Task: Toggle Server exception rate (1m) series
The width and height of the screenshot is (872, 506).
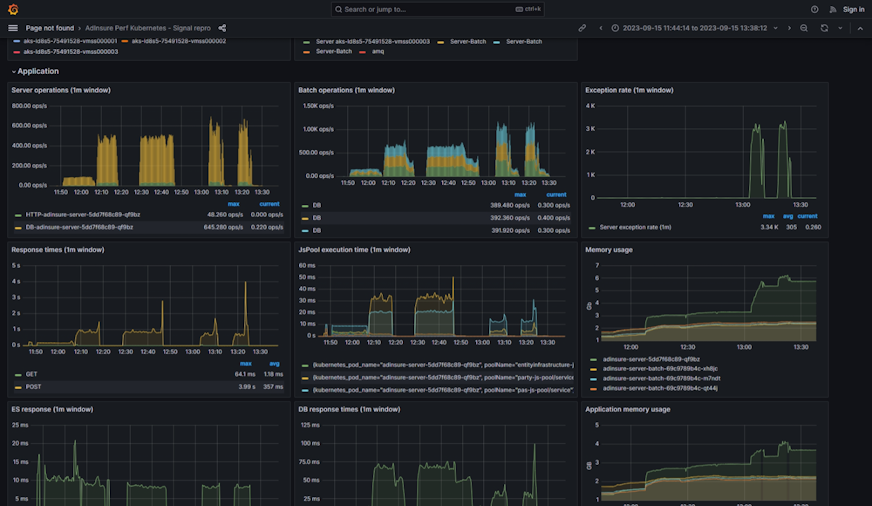Action: tap(635, 227)
